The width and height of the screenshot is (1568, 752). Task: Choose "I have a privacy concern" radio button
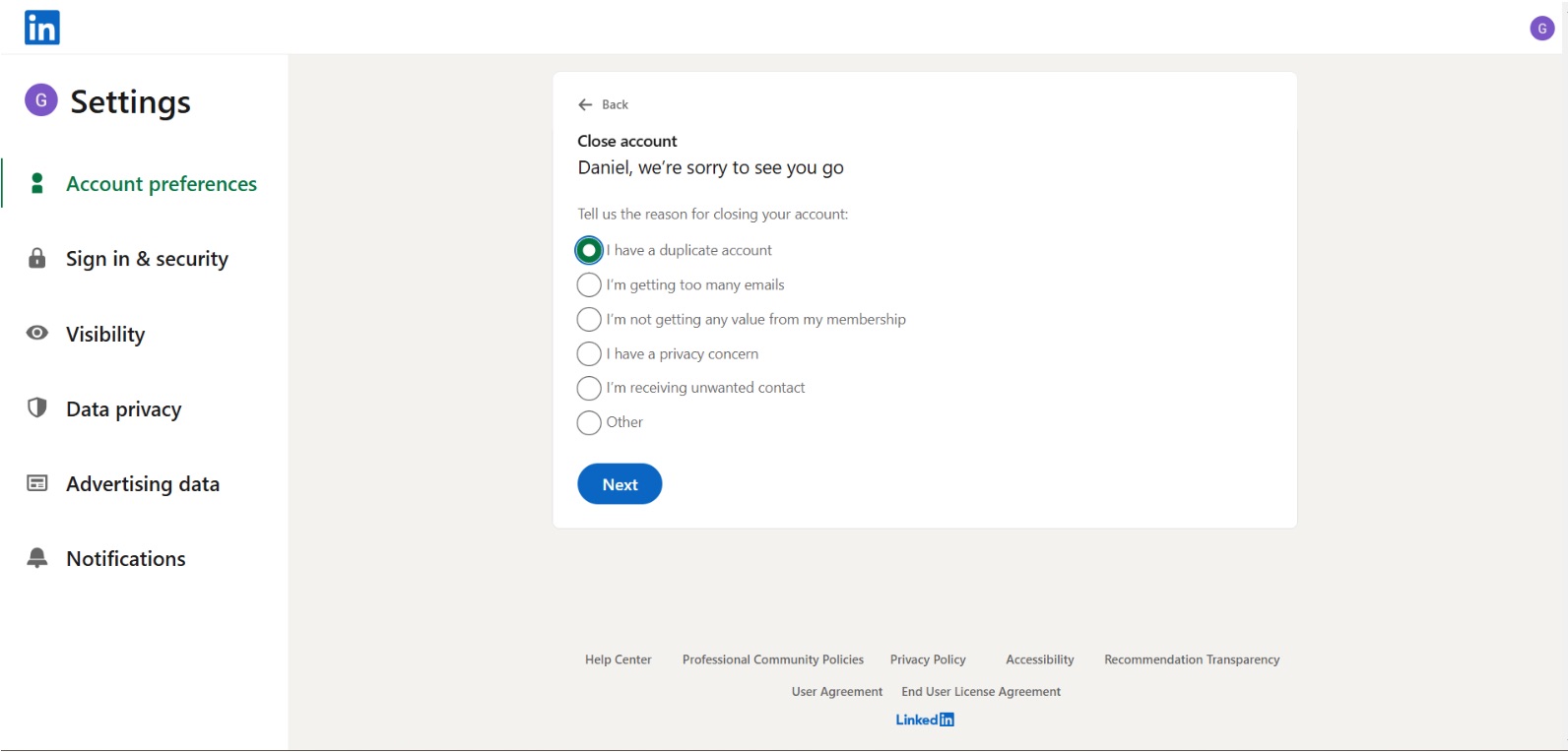589,354
